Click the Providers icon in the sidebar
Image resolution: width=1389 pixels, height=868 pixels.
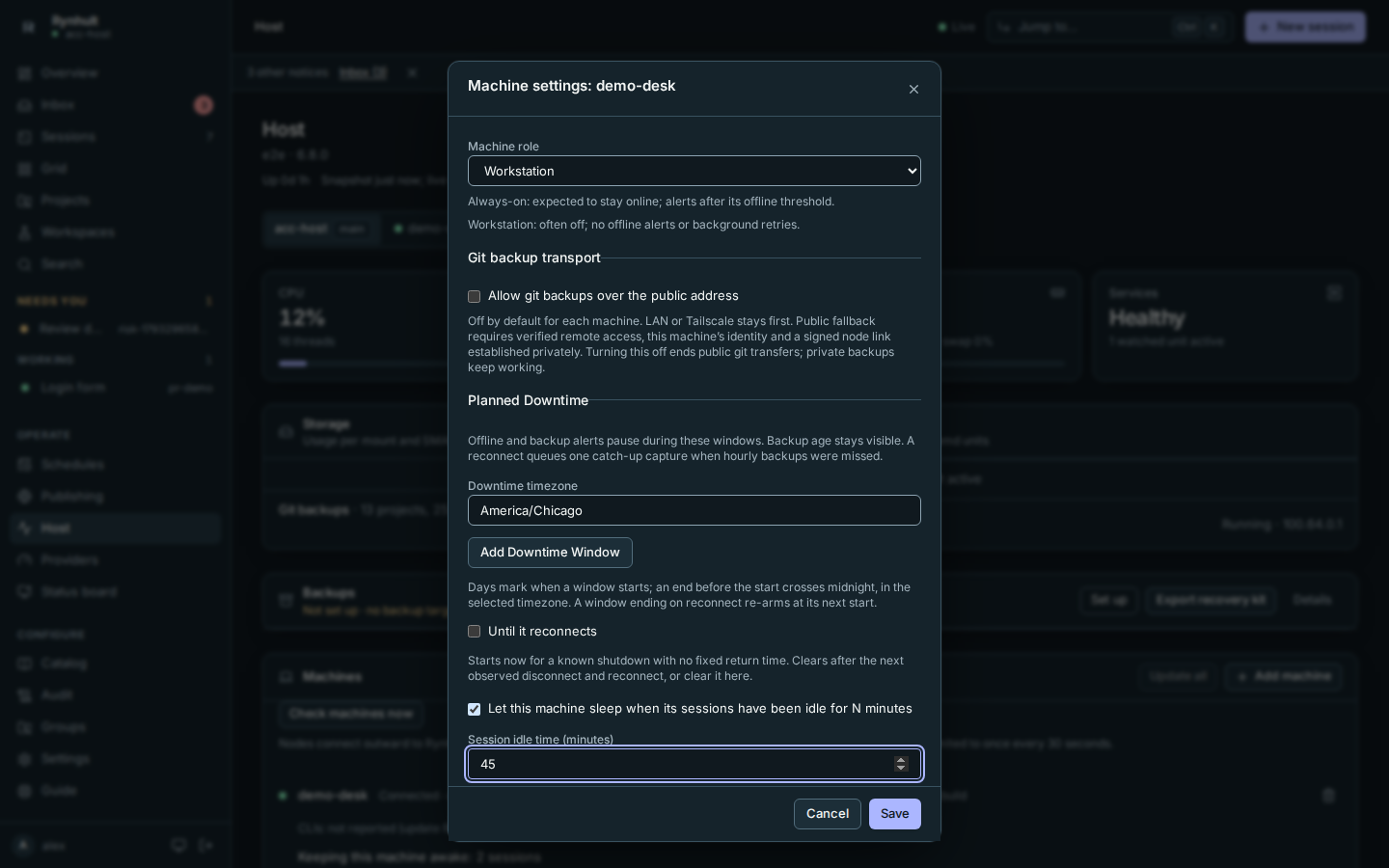[x=25, y=560]
